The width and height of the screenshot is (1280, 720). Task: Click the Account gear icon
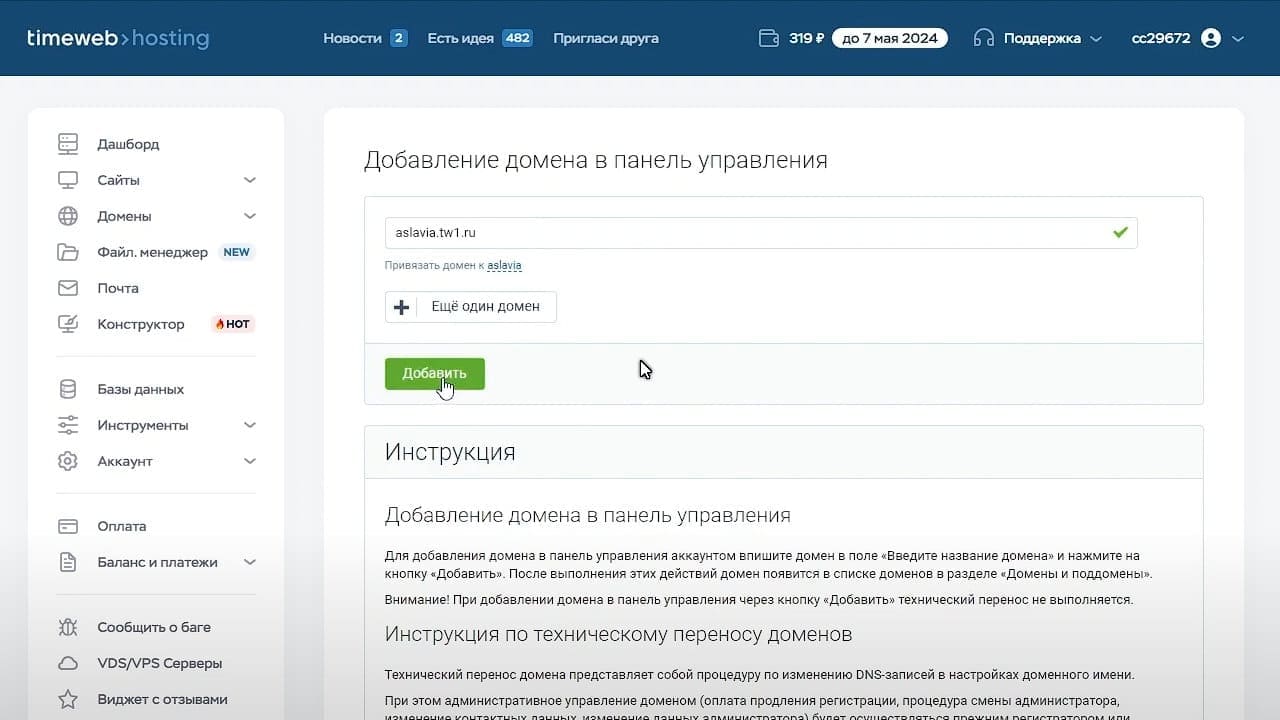[68, 461]
